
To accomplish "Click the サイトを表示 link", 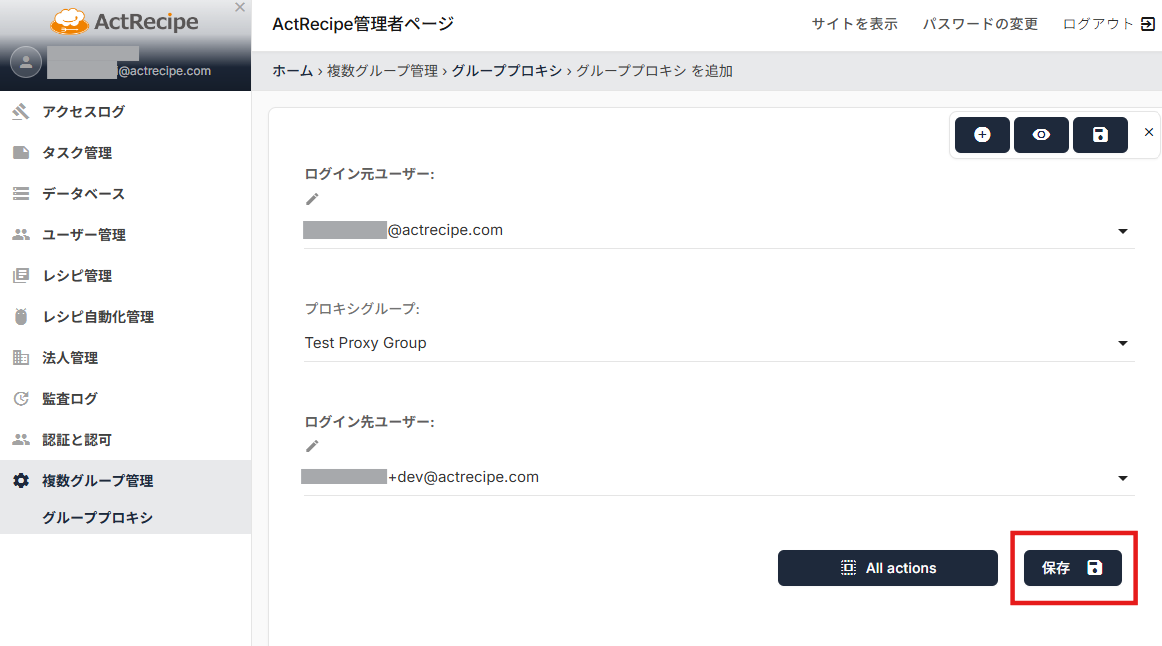I will pyautogui.click(x=854, y=24).
